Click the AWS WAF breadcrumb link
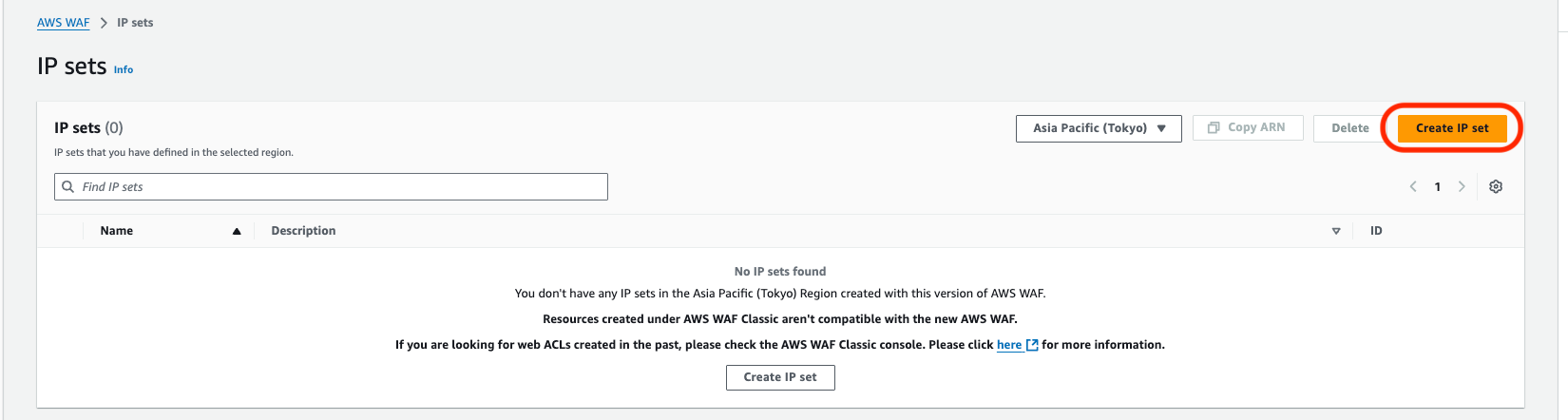The image size is (1568, 420). coord(63,23)
